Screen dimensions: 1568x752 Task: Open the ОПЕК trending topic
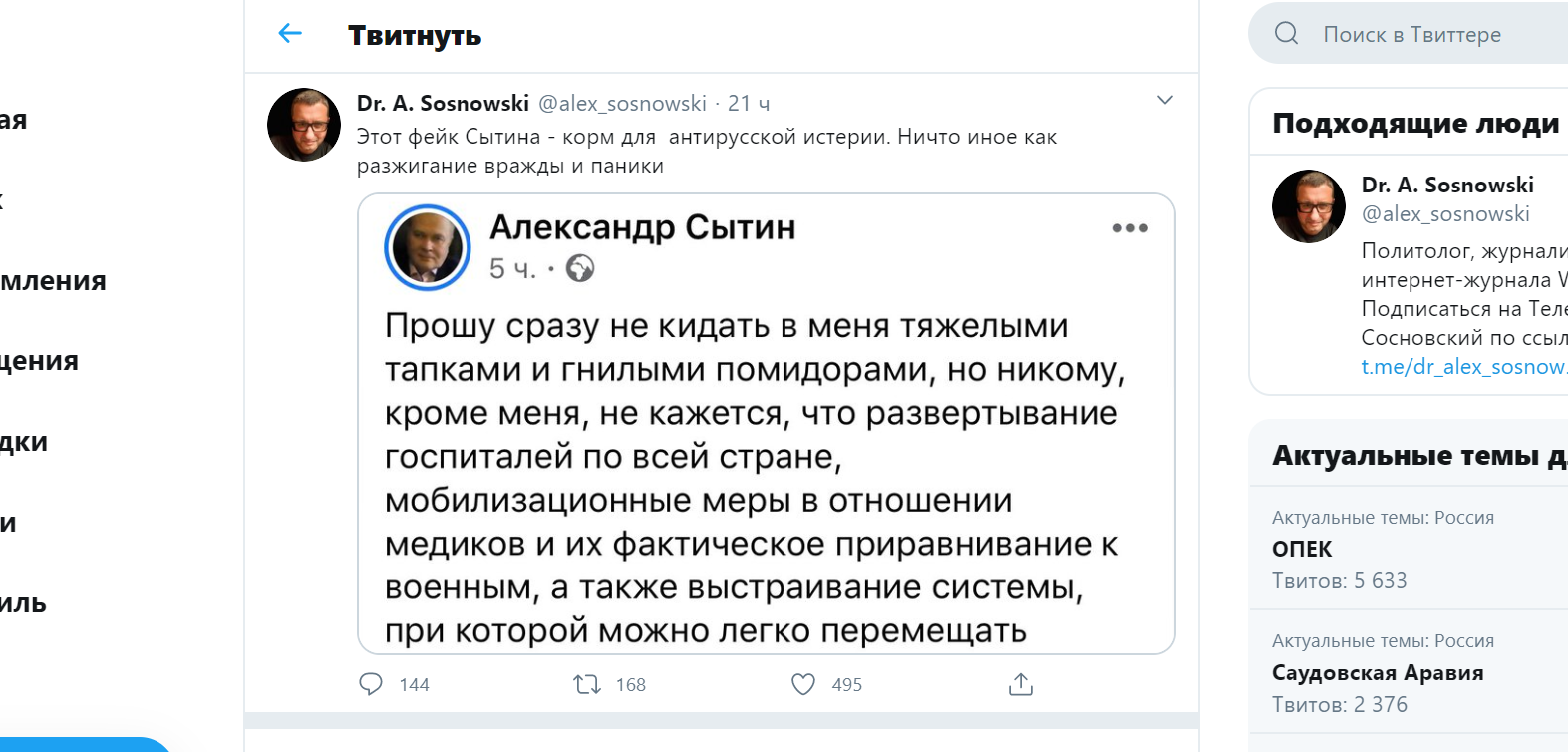coord(1302,549)
